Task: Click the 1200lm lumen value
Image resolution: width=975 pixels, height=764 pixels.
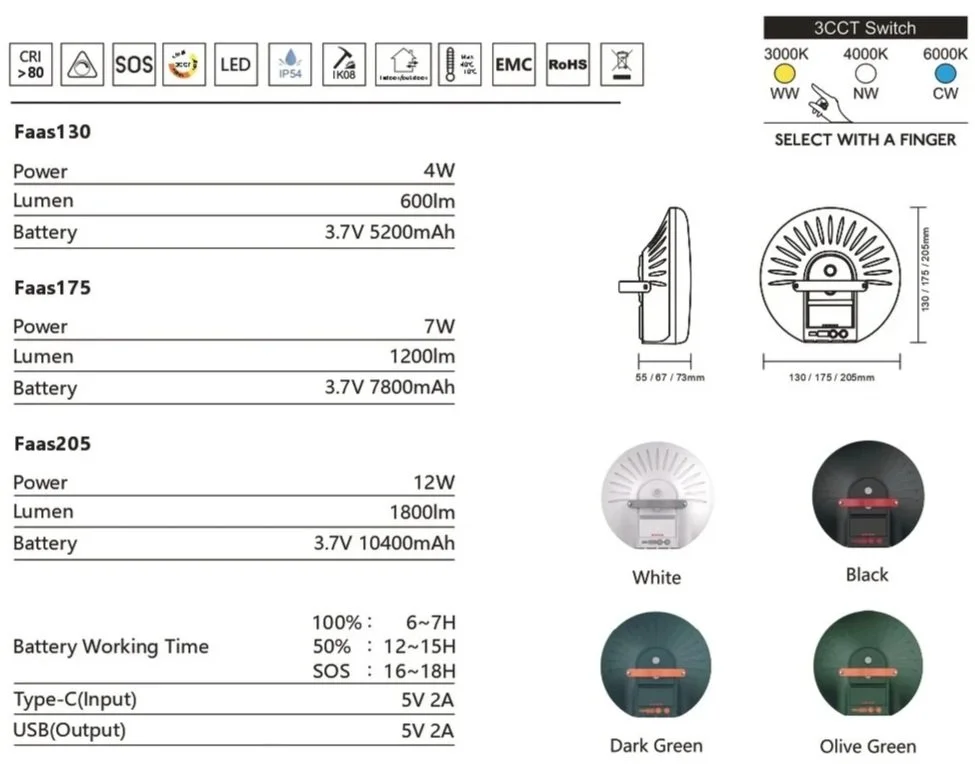Action: pos(422,356)
